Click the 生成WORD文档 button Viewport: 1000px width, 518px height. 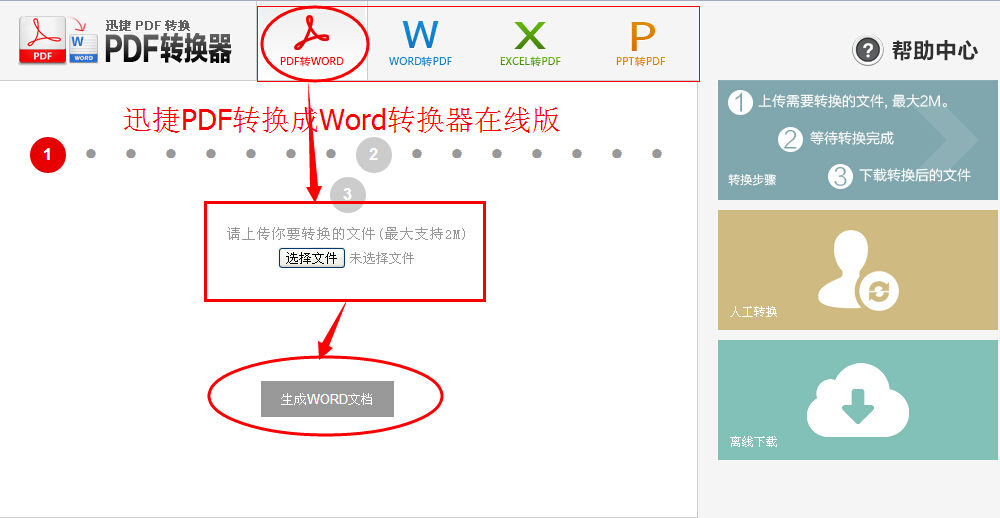pos(327,399)
